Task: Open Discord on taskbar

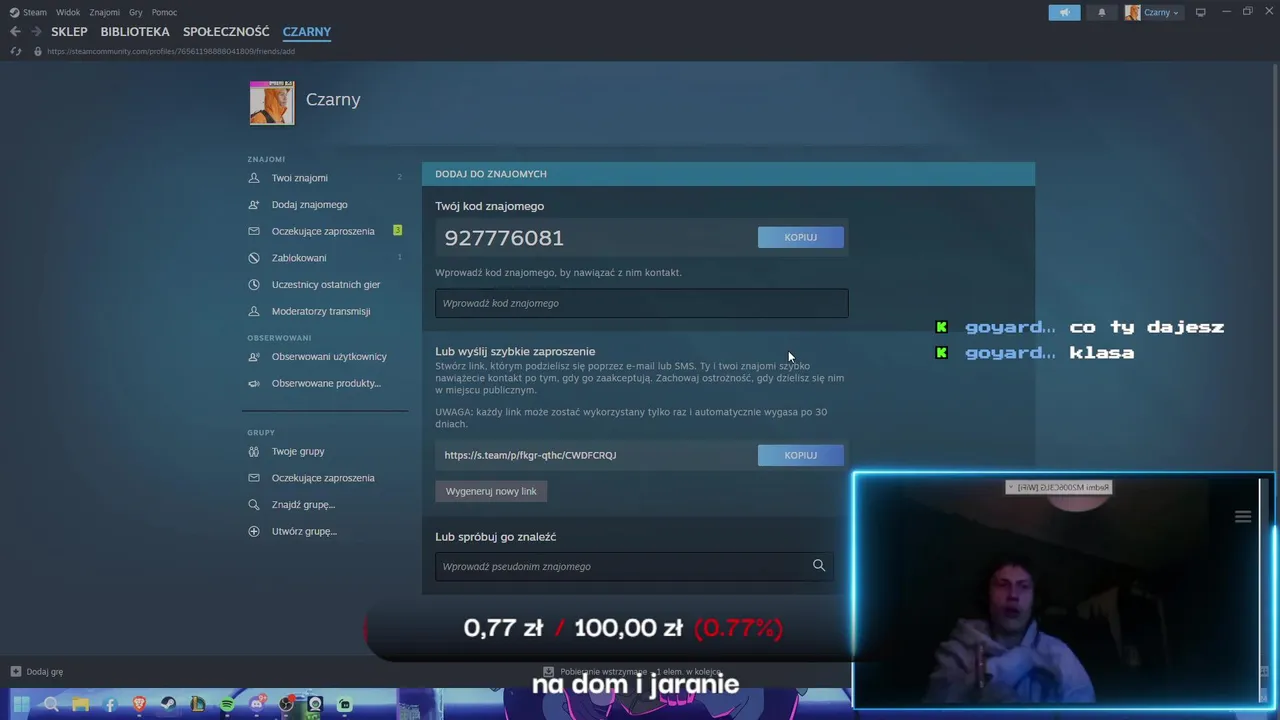Action: click(257, 705)
